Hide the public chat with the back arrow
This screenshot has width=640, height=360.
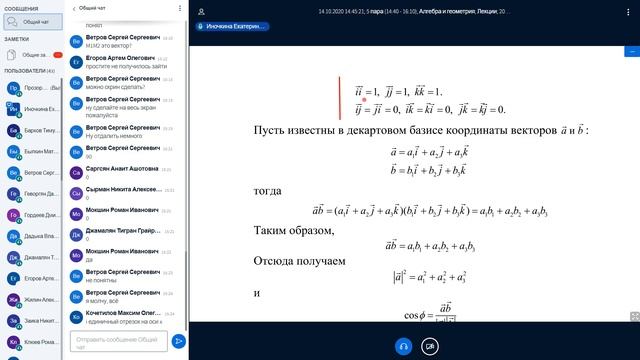[74, 9]
